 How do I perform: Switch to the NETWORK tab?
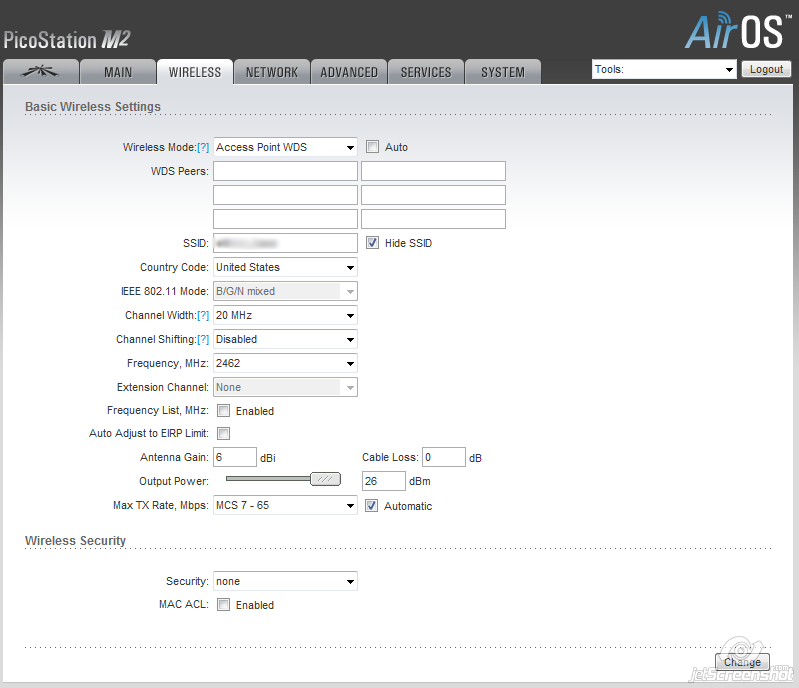click(x=272, y=72)
